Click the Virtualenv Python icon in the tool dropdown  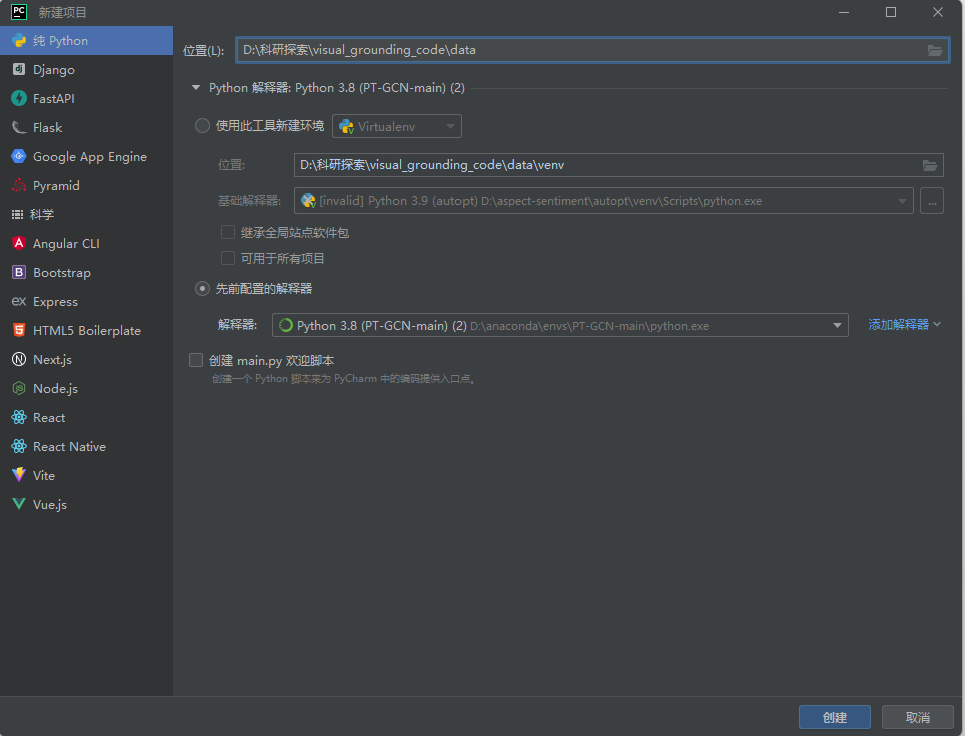[346, 127]
